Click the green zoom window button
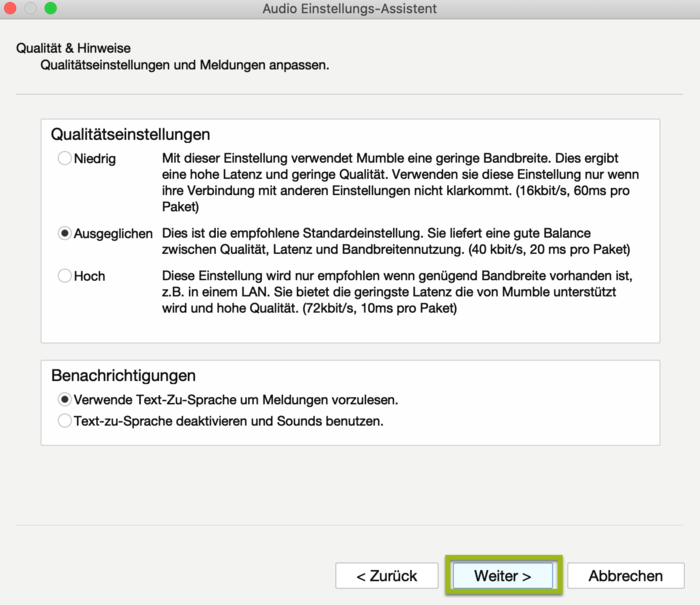This screenshot has height=605, width=700. pos(51,8)
